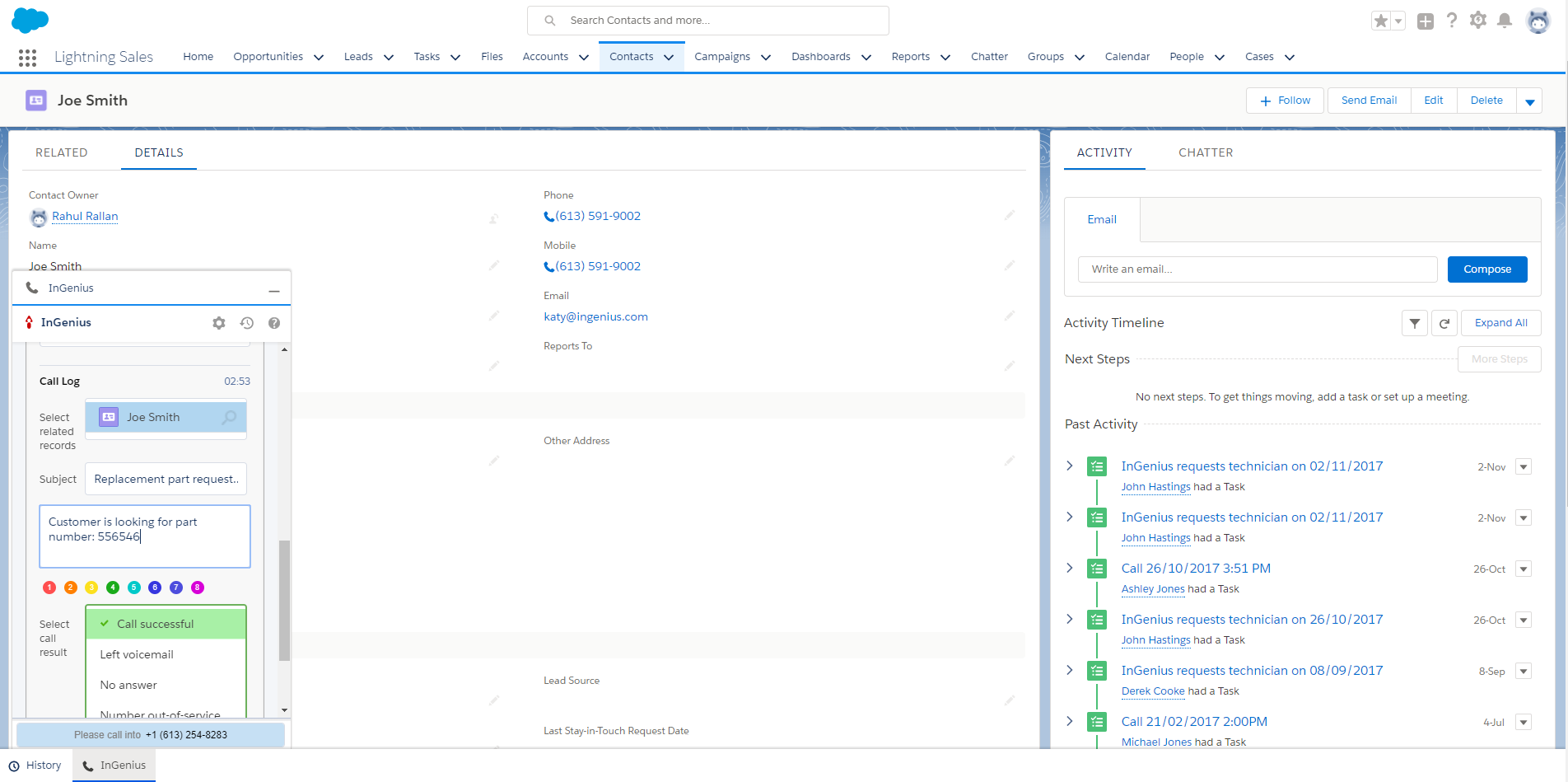The height and width of the screenshot is (782, 1568).
Task: Expand InGenius requests technician on 08/09/2017
Action: point(1070,671)
